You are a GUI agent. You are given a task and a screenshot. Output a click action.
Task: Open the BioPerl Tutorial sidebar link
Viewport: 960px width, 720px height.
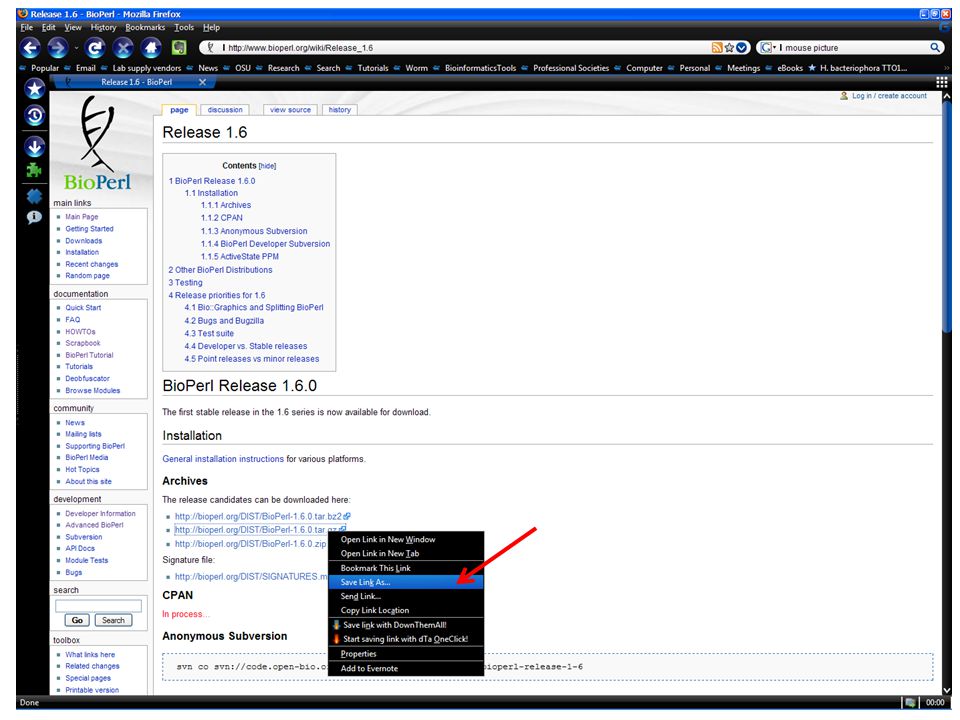[x=89, y=355]
